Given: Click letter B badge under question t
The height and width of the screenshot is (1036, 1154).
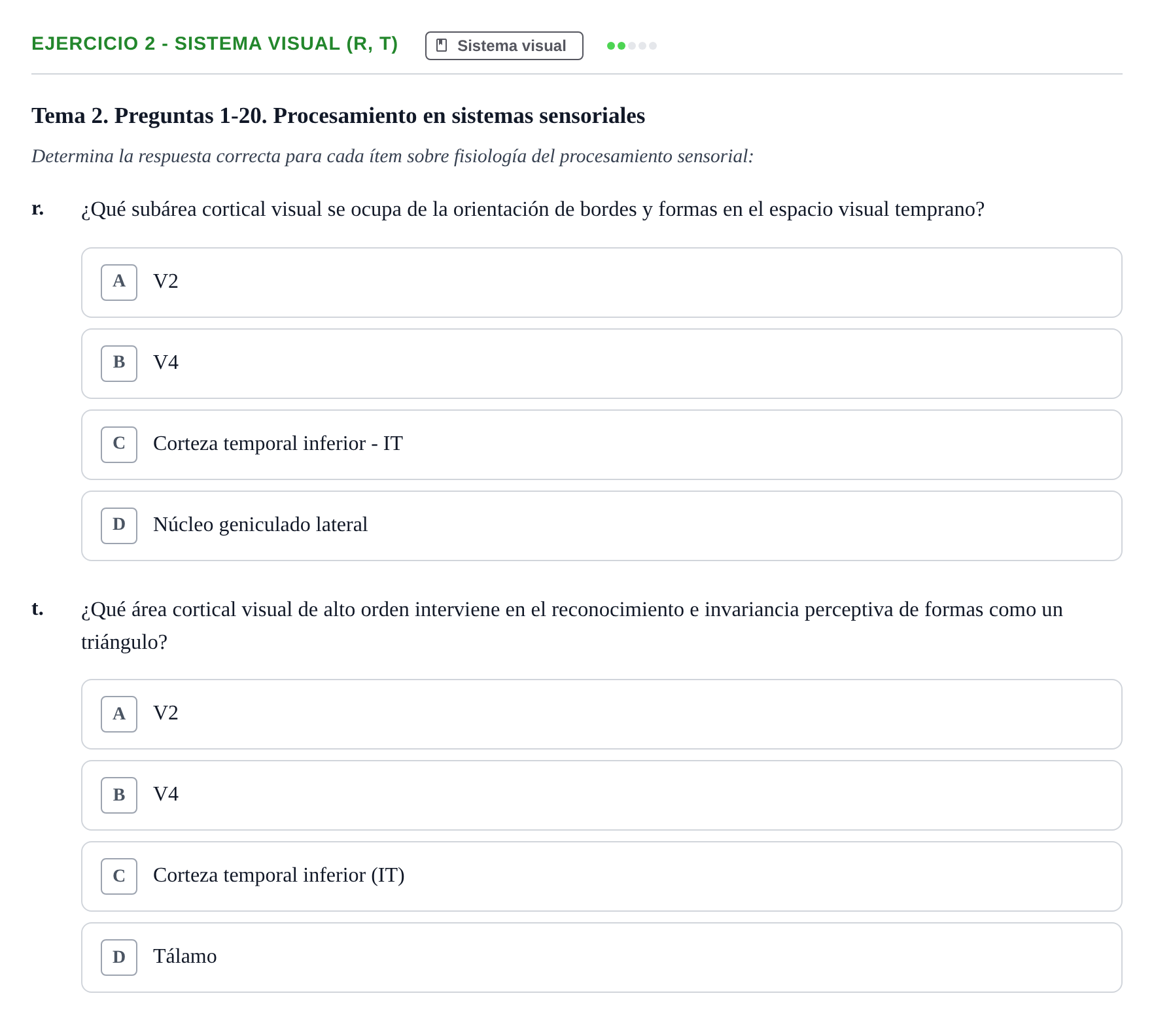Looking at the screenshot, I should pos(119,795).
